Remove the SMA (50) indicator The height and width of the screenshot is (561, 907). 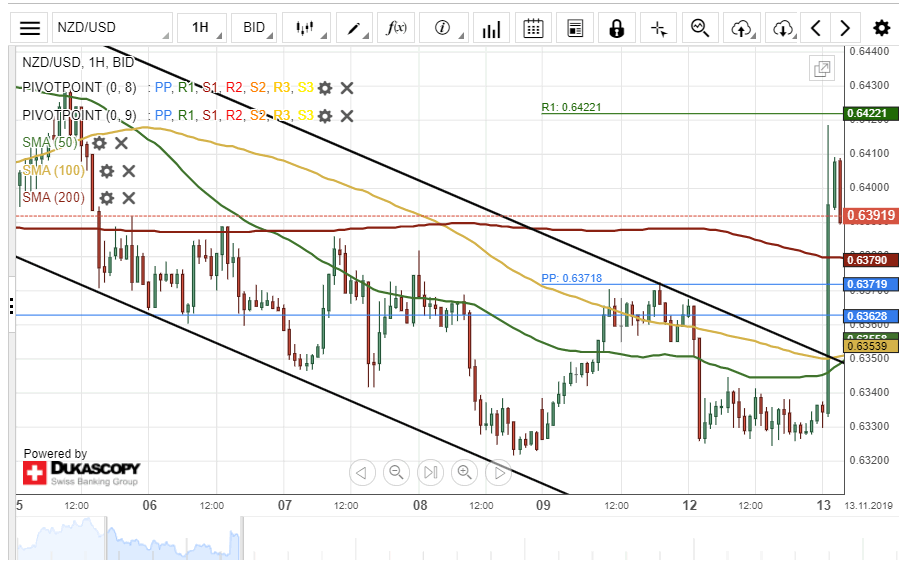click(x=121, y=143)
